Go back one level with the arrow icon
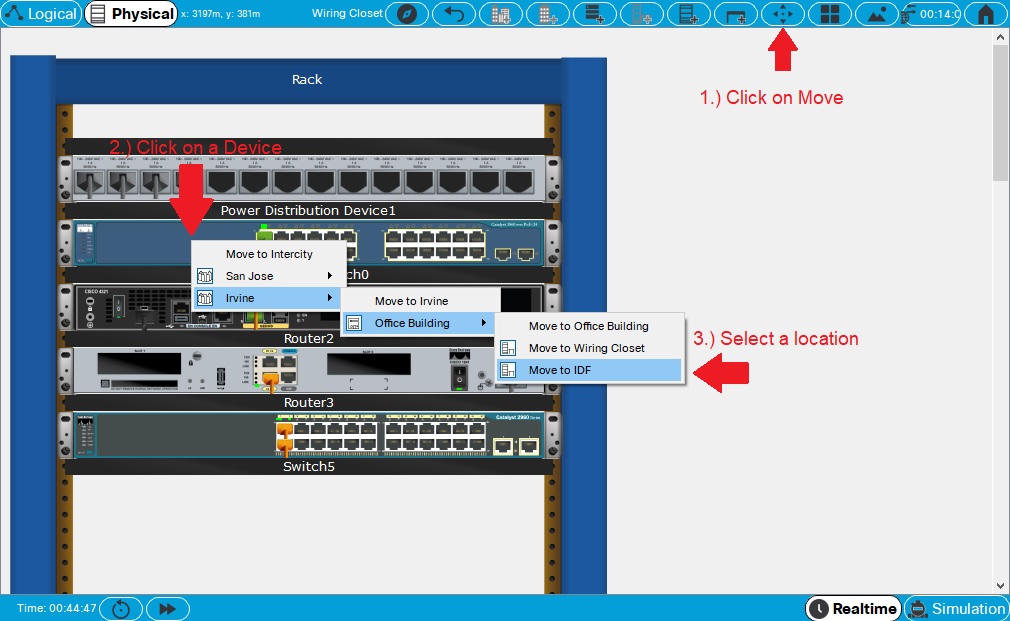1010x621 pixels. point(453,14)
